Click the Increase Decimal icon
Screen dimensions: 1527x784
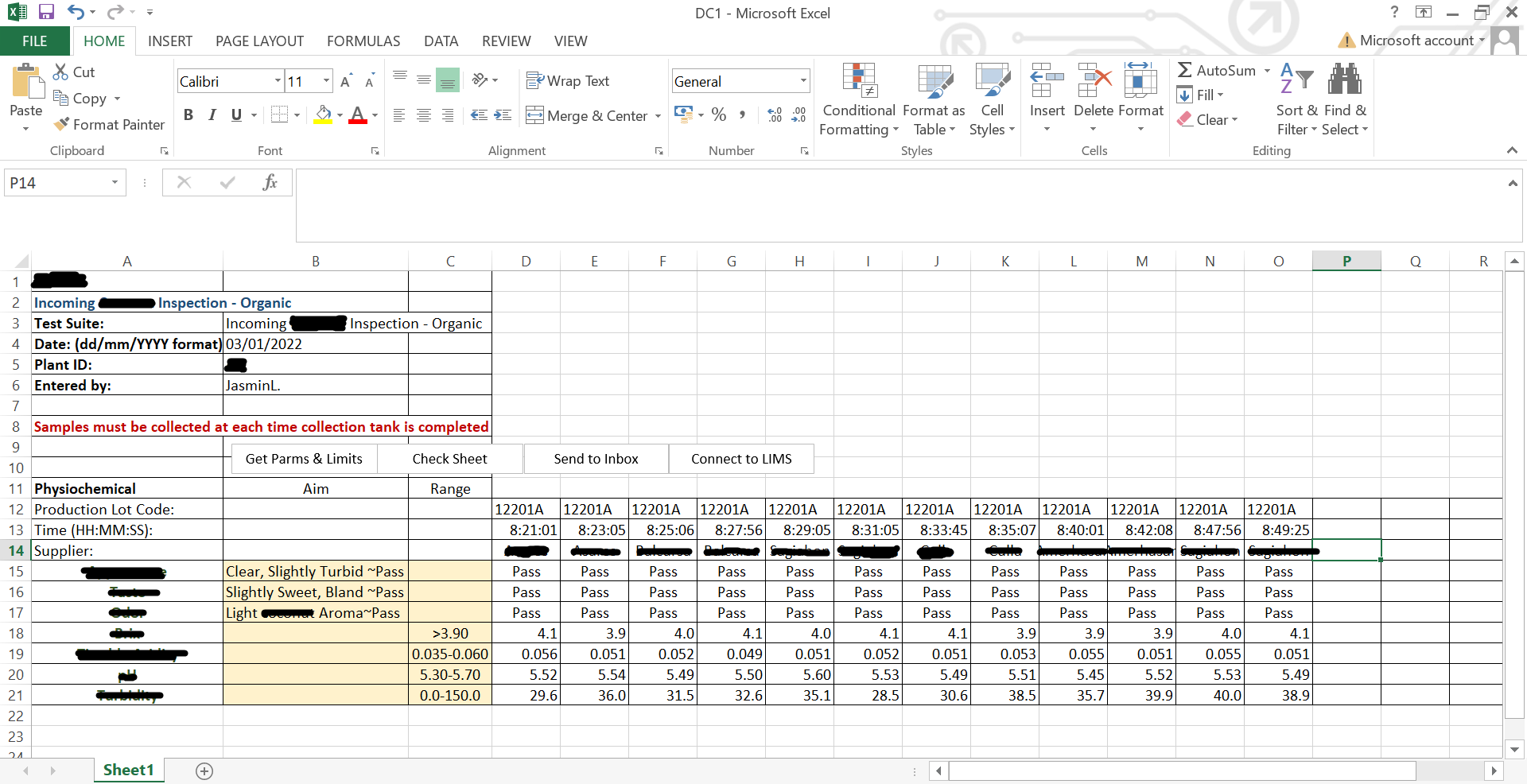click(x=774, y=115)
